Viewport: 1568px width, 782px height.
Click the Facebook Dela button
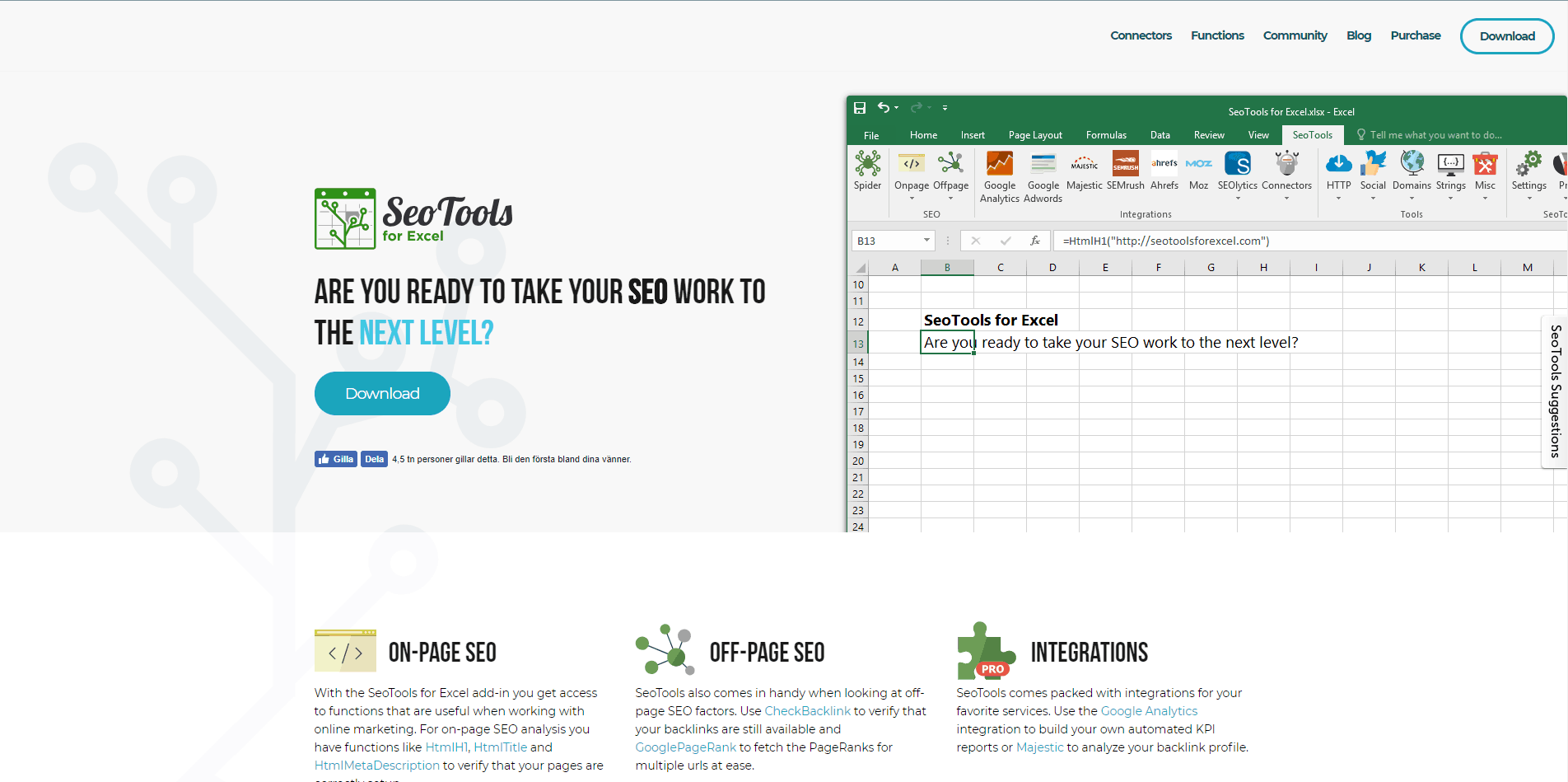pos(374,459)
